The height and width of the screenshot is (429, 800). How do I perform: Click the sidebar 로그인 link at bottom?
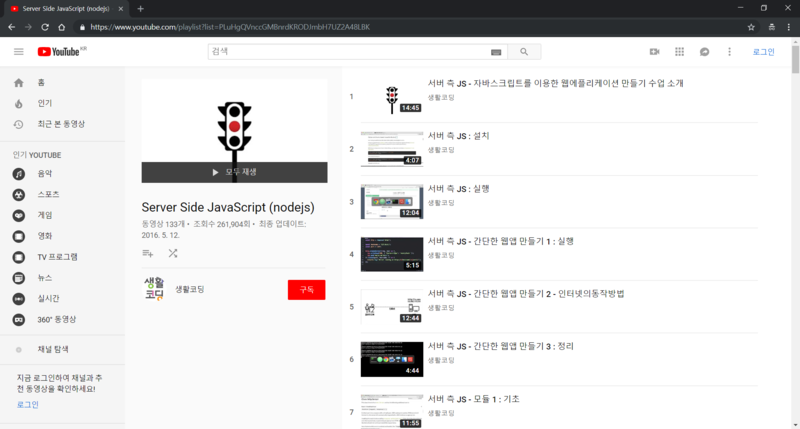click(x=28, y=405)
